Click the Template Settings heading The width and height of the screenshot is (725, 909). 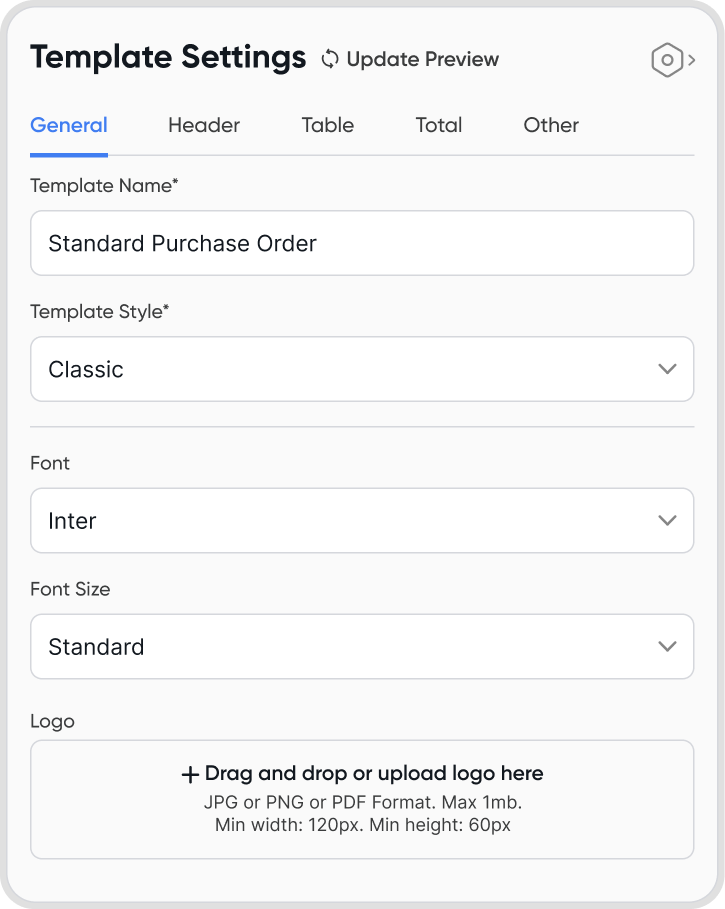click(168, 58)
